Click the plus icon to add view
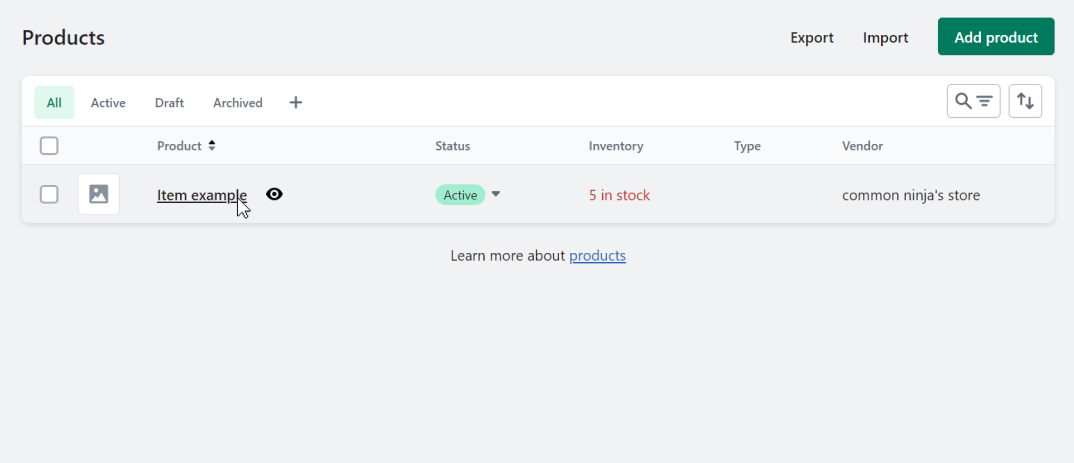This screenshot has height=463, width=1074. (296, 102)
